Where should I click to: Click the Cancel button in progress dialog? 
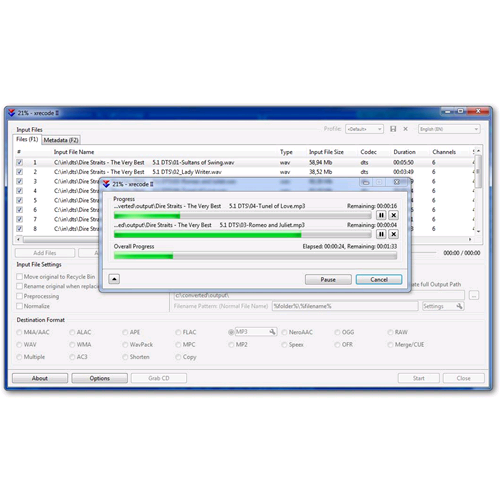pyautogui.click(x=379, y=279)
